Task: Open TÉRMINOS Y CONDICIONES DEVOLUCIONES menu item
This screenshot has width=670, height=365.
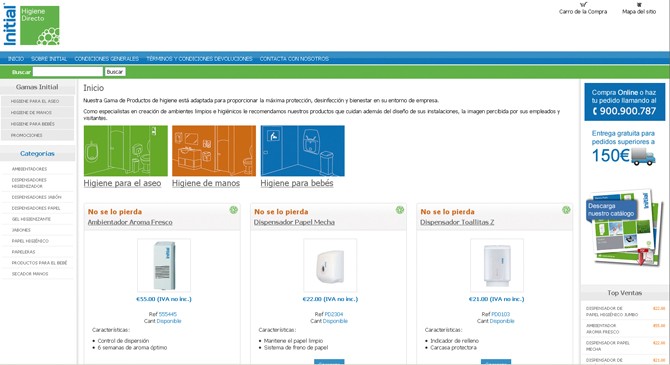Action: tap(200, 59)
